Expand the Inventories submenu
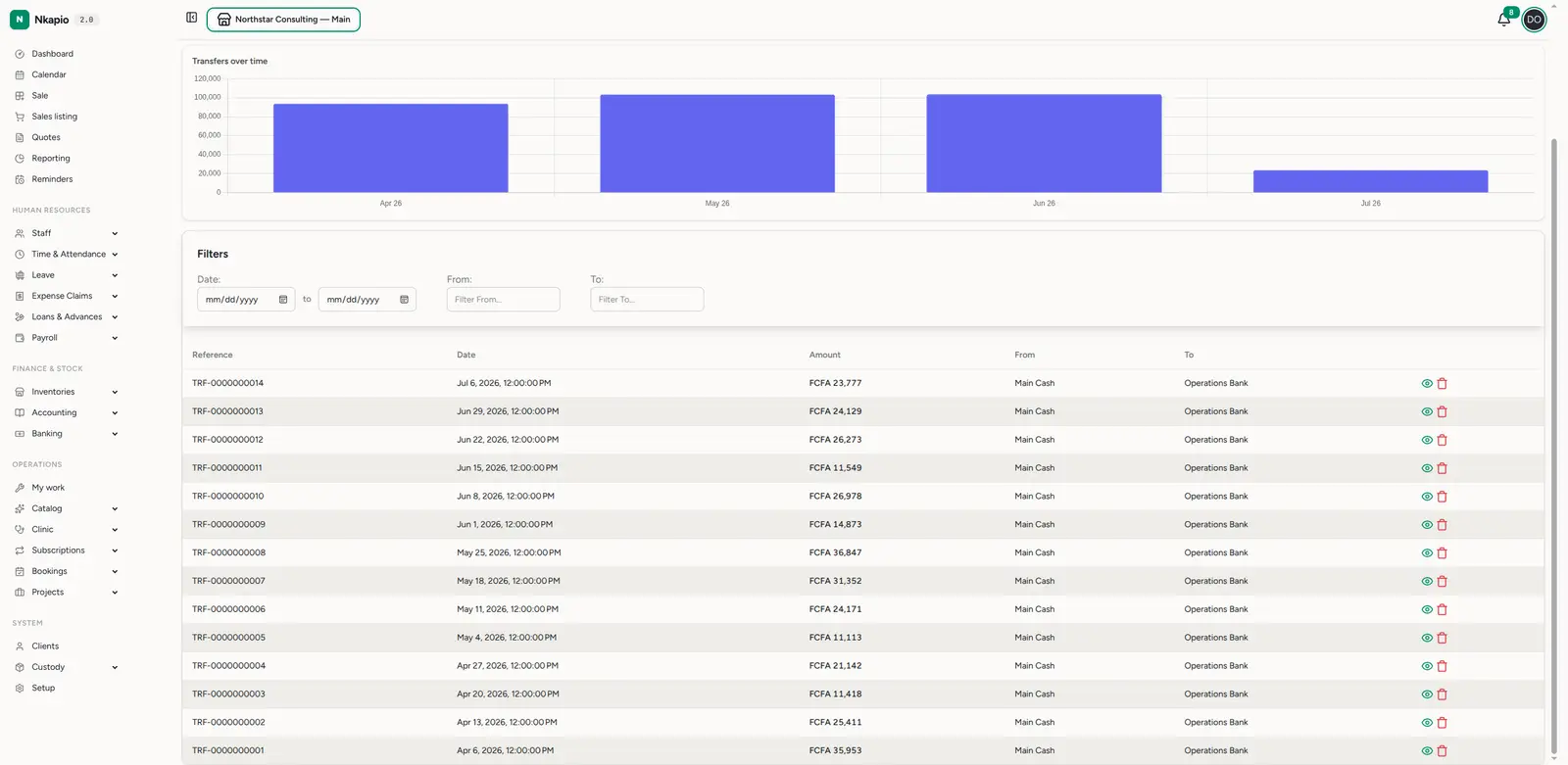 (115, 392)
